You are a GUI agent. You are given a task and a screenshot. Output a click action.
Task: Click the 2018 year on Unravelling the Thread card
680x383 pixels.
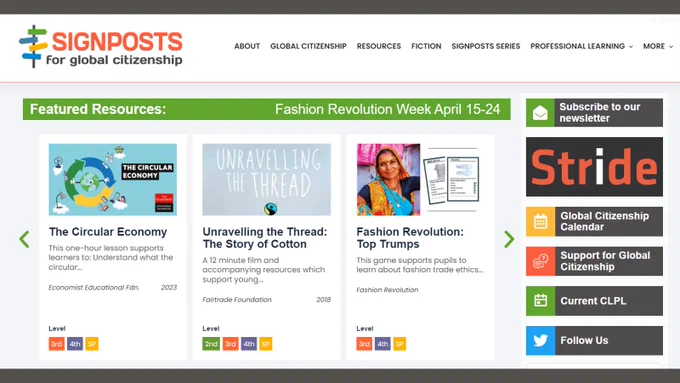323,300
